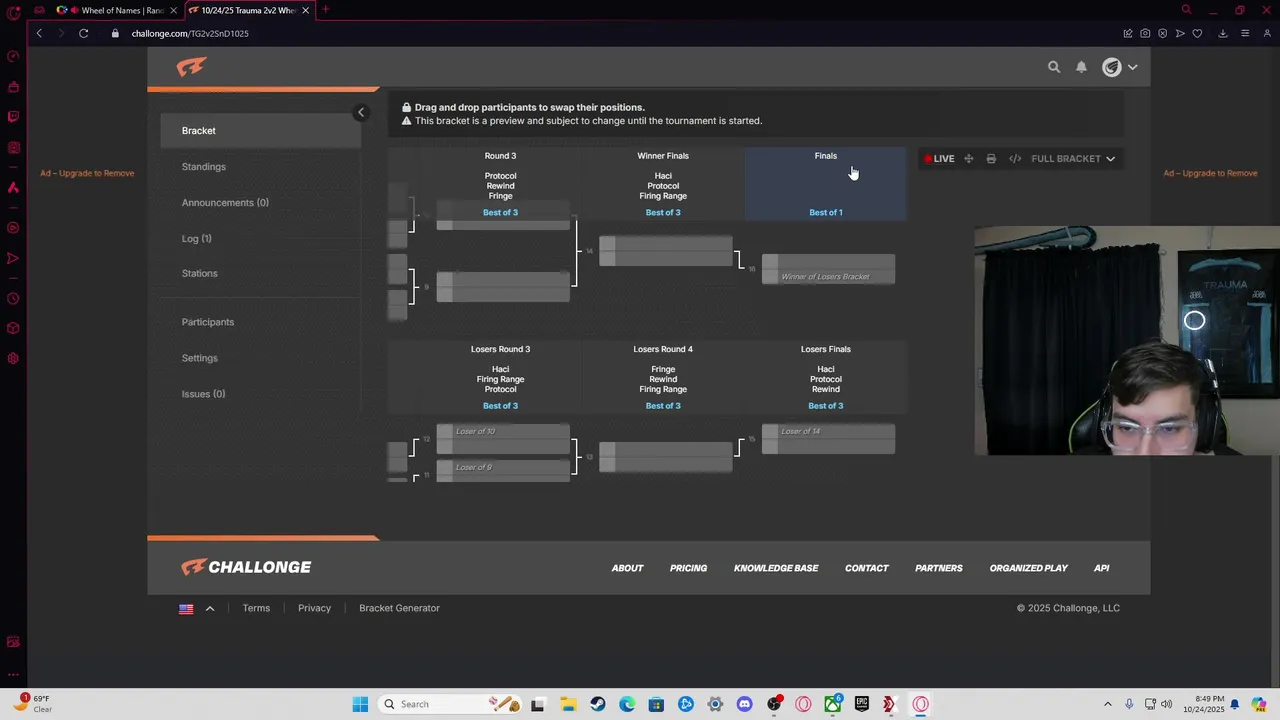Image resolution: width=1280 pixels, height=720 pixels.
Task: Open Discord from the taskbar
Action: pyautogui.click(x=744, y=704)
